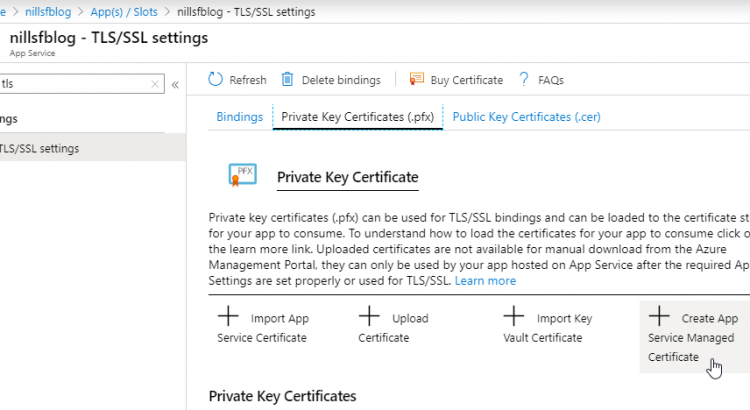The width and height of the screenshot is (750, 410).
Task: Go to nillsfblog breadcrumb link
Action: tap(48, 12)
